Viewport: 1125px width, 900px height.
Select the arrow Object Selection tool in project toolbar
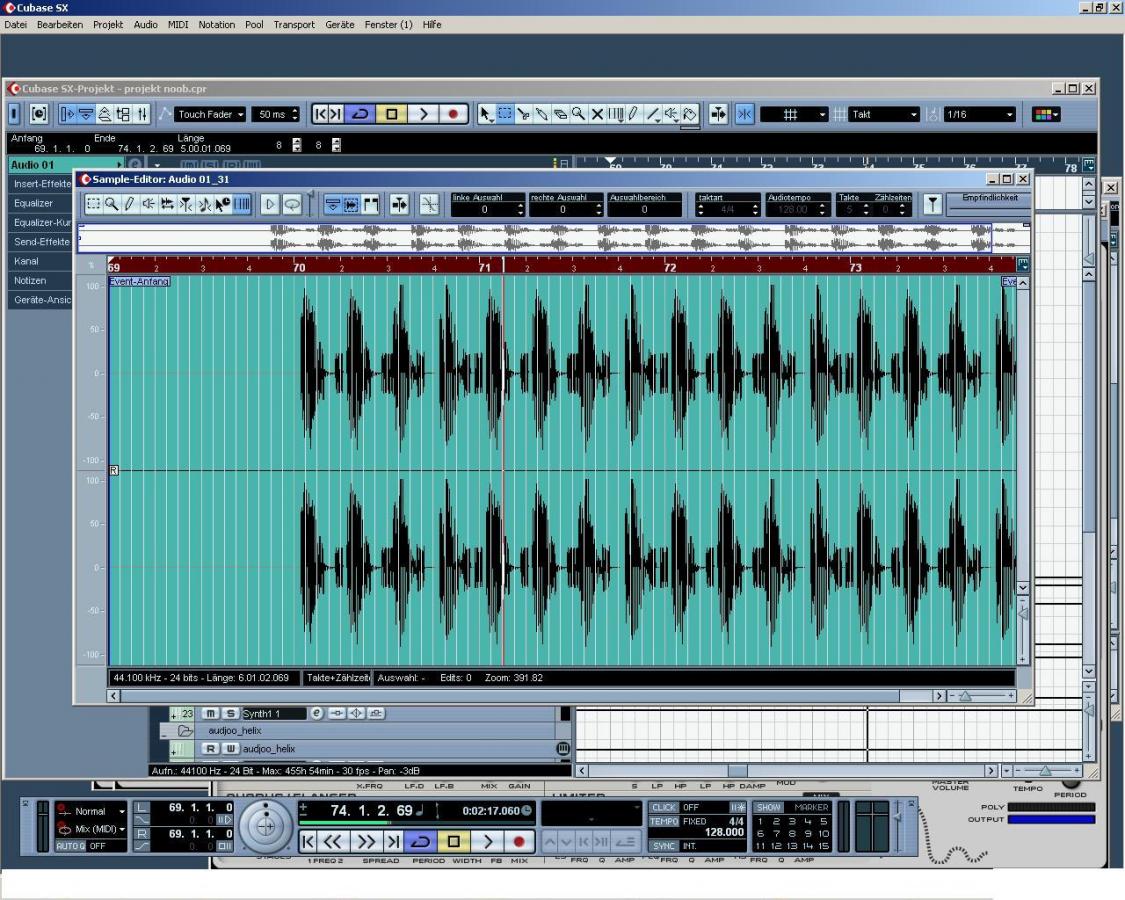coord(486,114)
